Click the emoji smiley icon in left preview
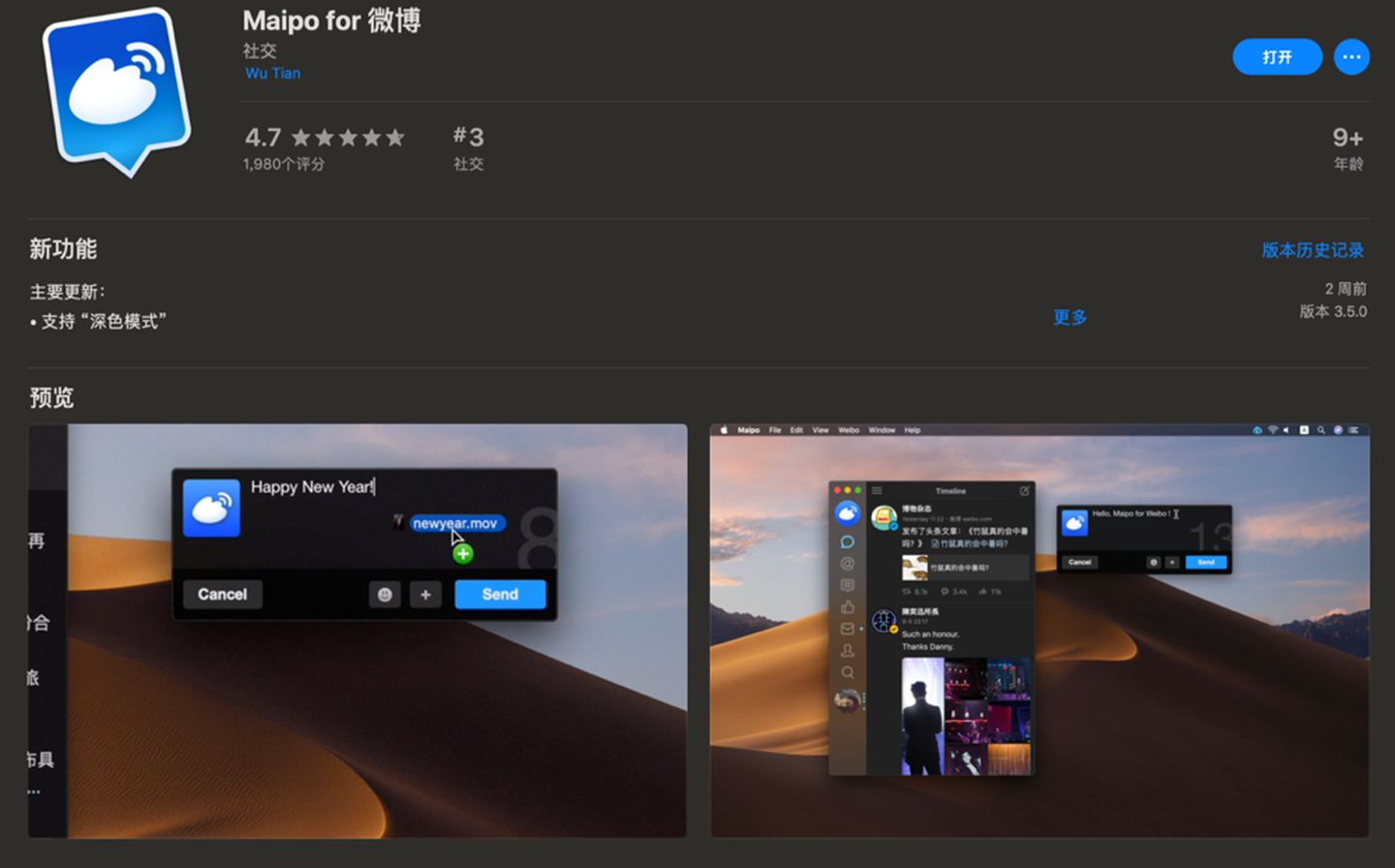The height and width of the screenshot is (868, 1395). click(x=385, y=595)
